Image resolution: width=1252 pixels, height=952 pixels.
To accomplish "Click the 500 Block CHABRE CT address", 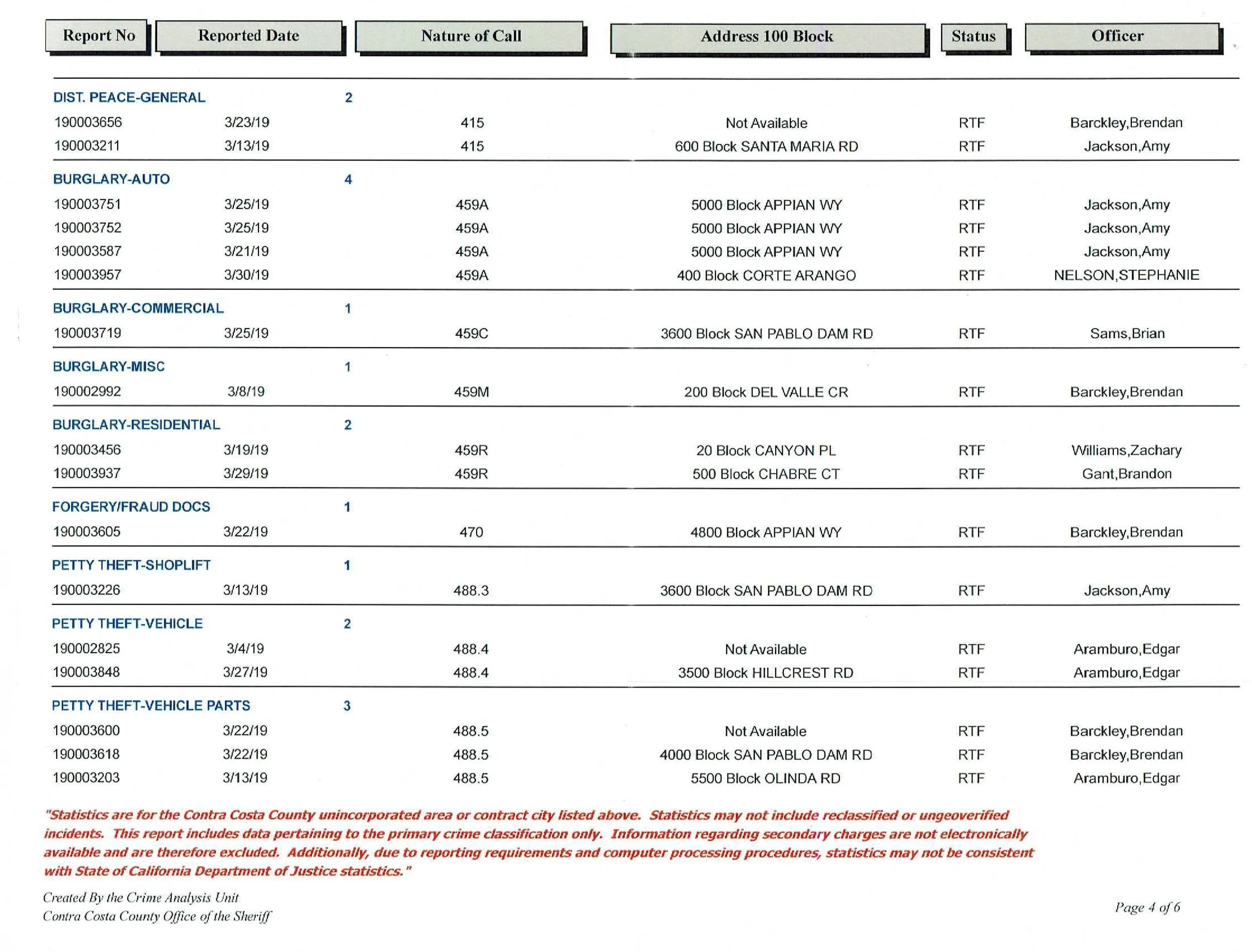I will point(766,474).
